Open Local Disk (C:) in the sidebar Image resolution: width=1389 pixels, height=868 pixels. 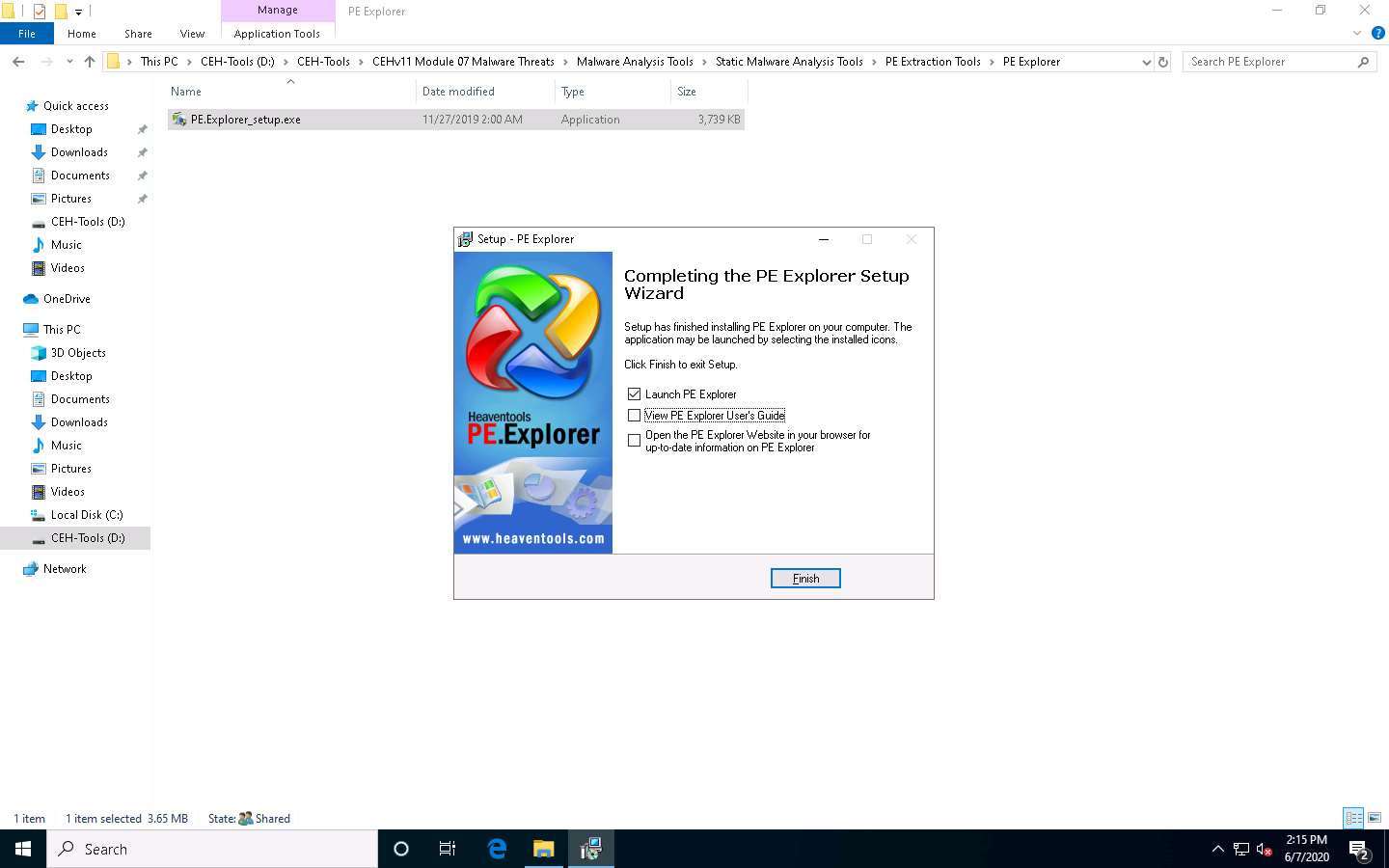pos(87,515)
